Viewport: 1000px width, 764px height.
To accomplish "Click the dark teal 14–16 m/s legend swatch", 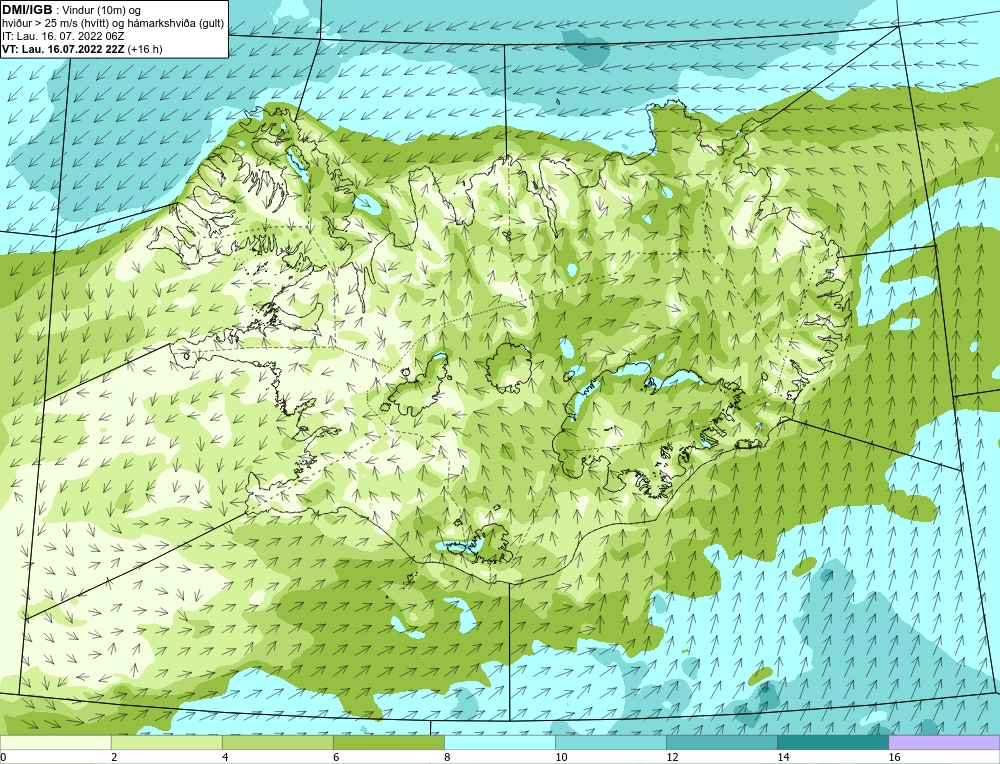I will 832,742.
